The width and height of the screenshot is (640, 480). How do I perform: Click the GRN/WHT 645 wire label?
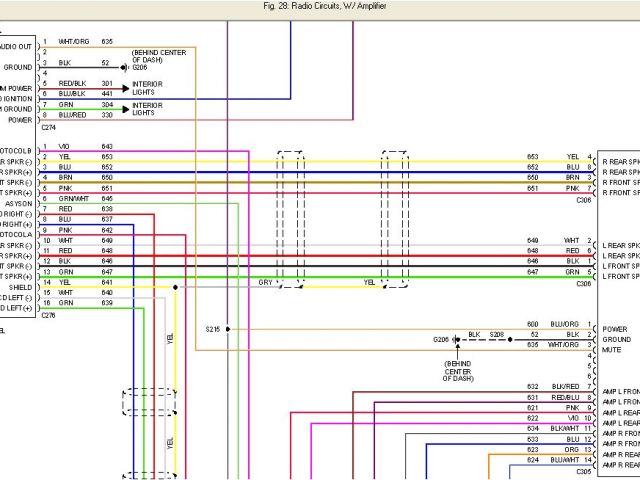coord(85,198)
